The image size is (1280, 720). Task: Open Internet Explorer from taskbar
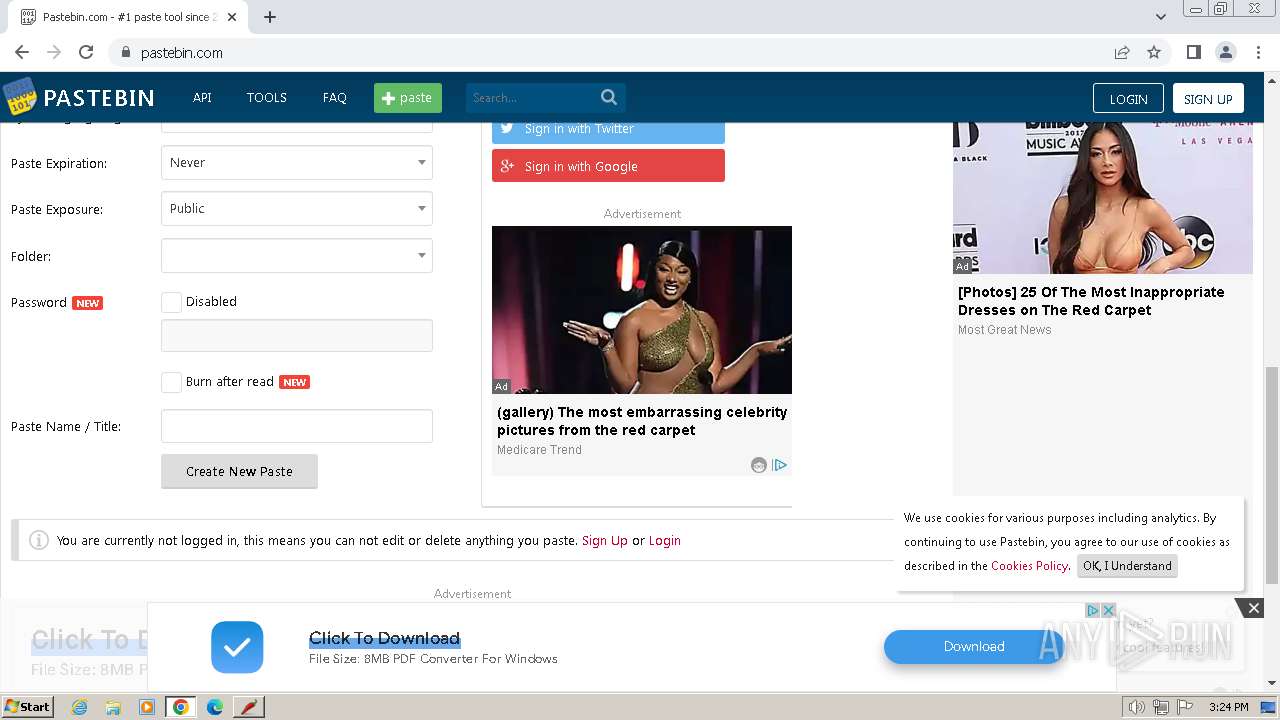coord(79,707)
